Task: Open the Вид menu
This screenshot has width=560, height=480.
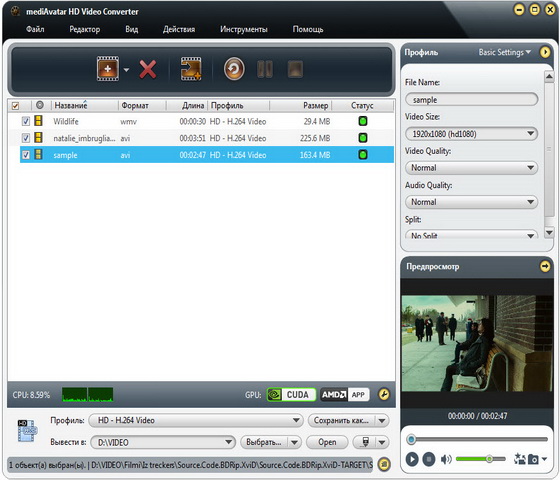Action: pos(131,29)
